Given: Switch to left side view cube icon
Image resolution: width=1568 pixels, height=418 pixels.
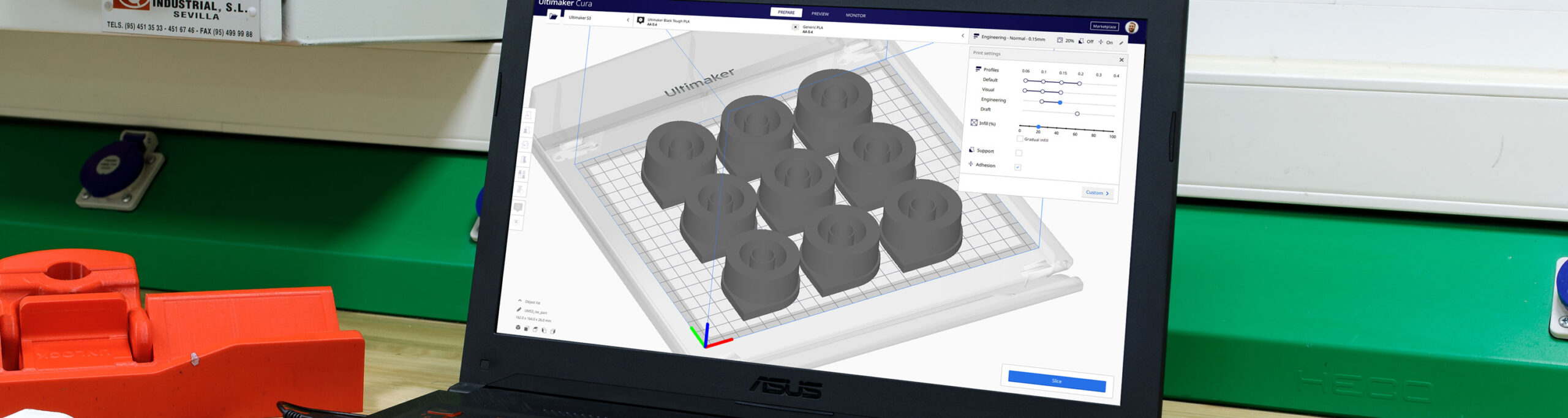Looking at the screenshot, I should pyautogui.click(x=544, y=330).
